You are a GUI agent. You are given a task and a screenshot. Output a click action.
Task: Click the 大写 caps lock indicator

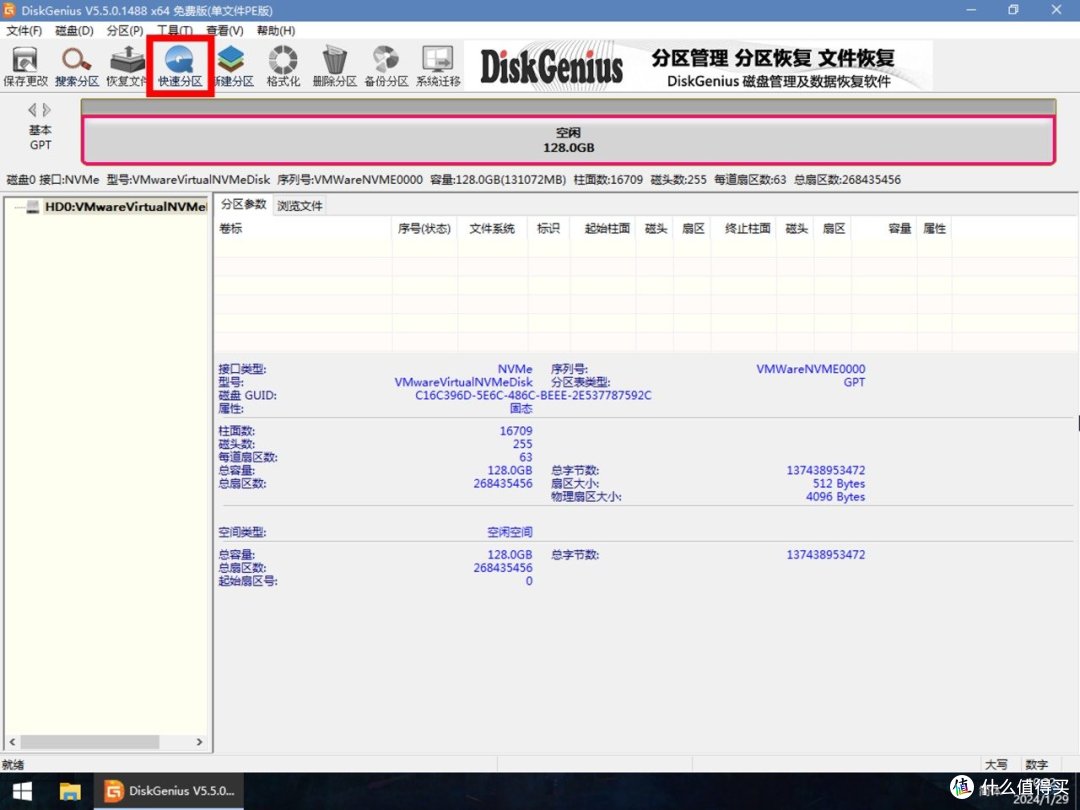tap(996, 765)
